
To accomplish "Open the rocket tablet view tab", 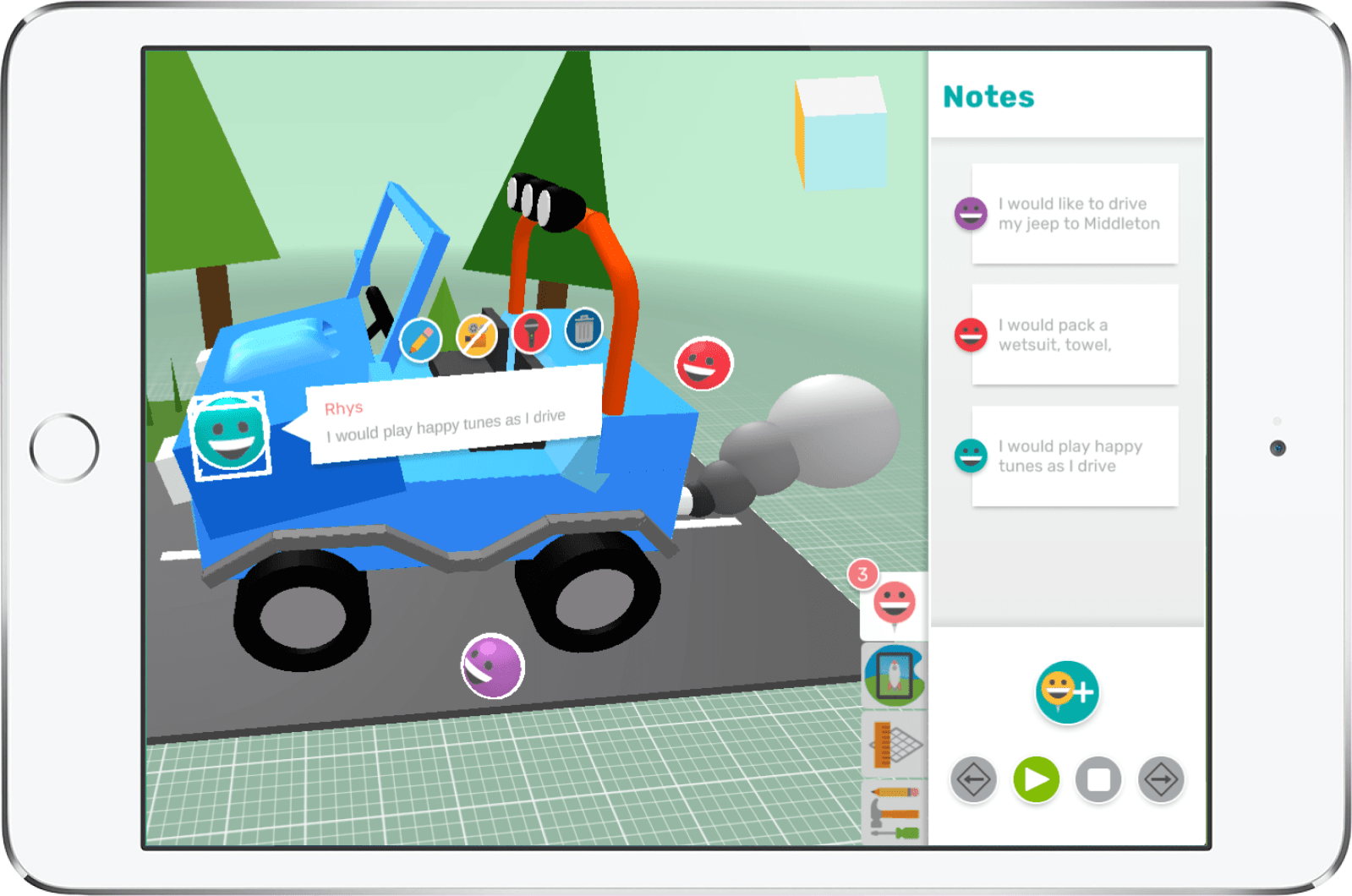I will pyautogui.click(x=895, y=676).
